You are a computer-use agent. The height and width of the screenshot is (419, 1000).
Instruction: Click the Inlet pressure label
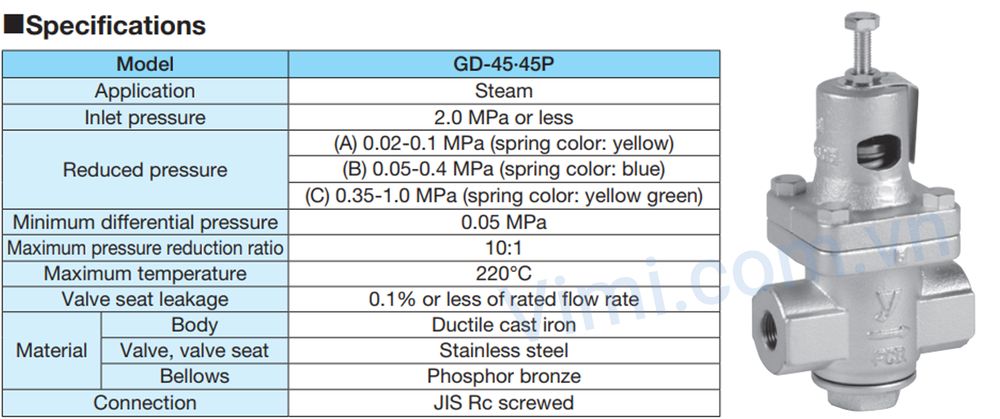[145, 117]
